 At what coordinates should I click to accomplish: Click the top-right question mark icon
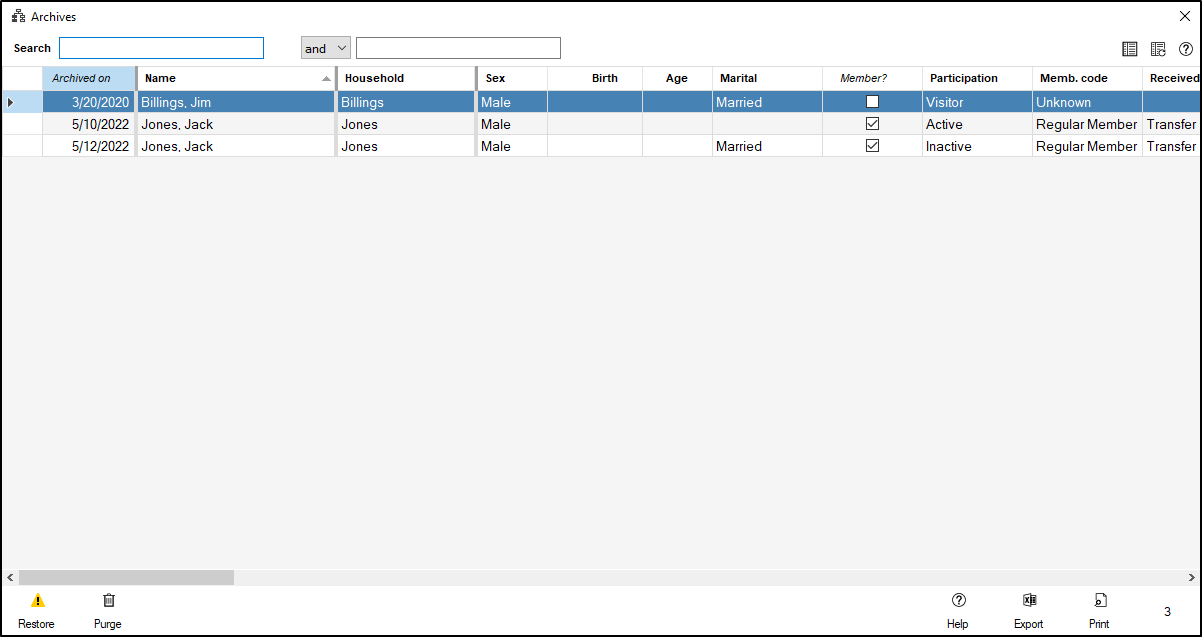pos(1186,49)
